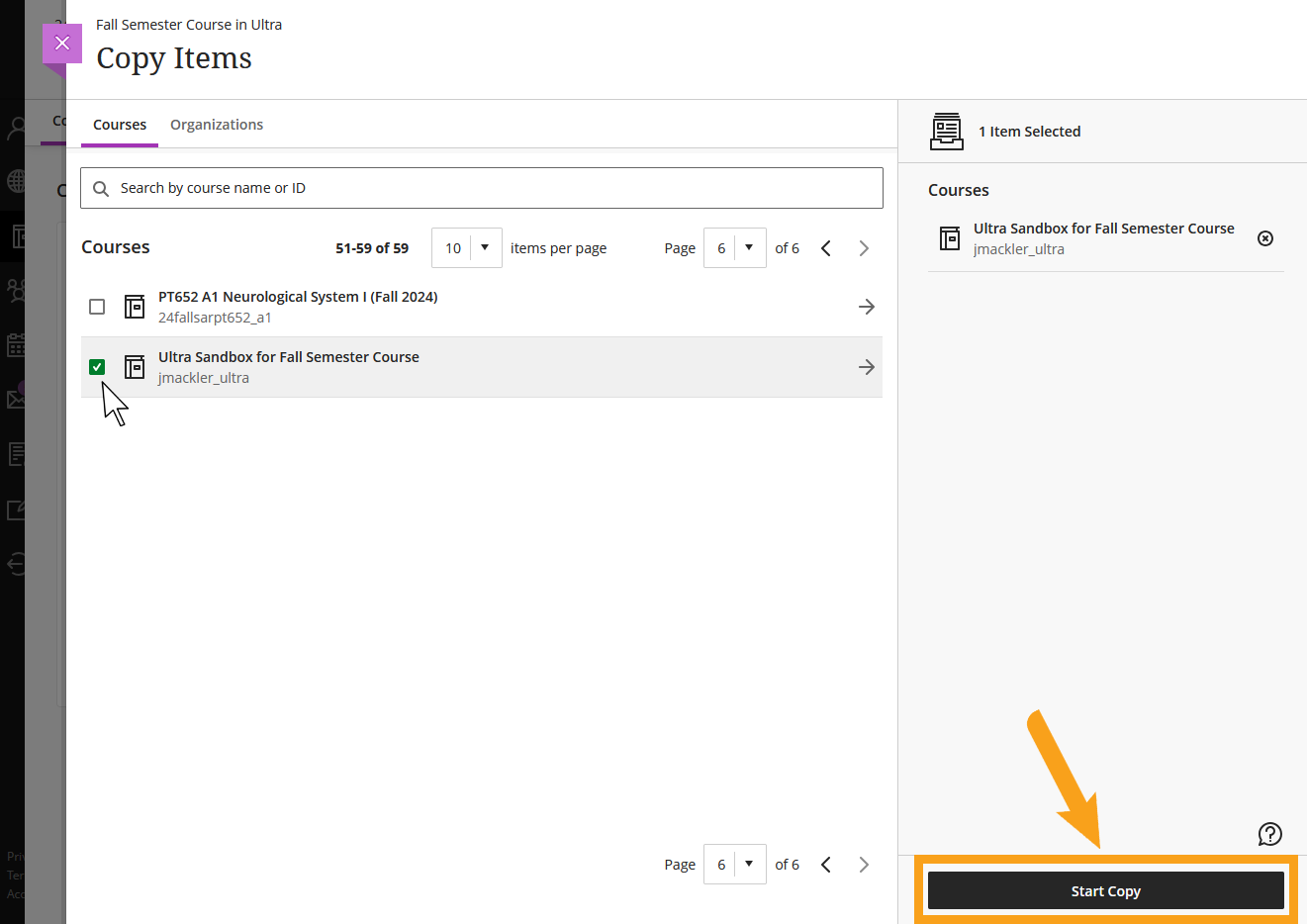Open Grades from the left sidebar
The width and height of the screenshot is (1307, 924).
tap(15, 453)
